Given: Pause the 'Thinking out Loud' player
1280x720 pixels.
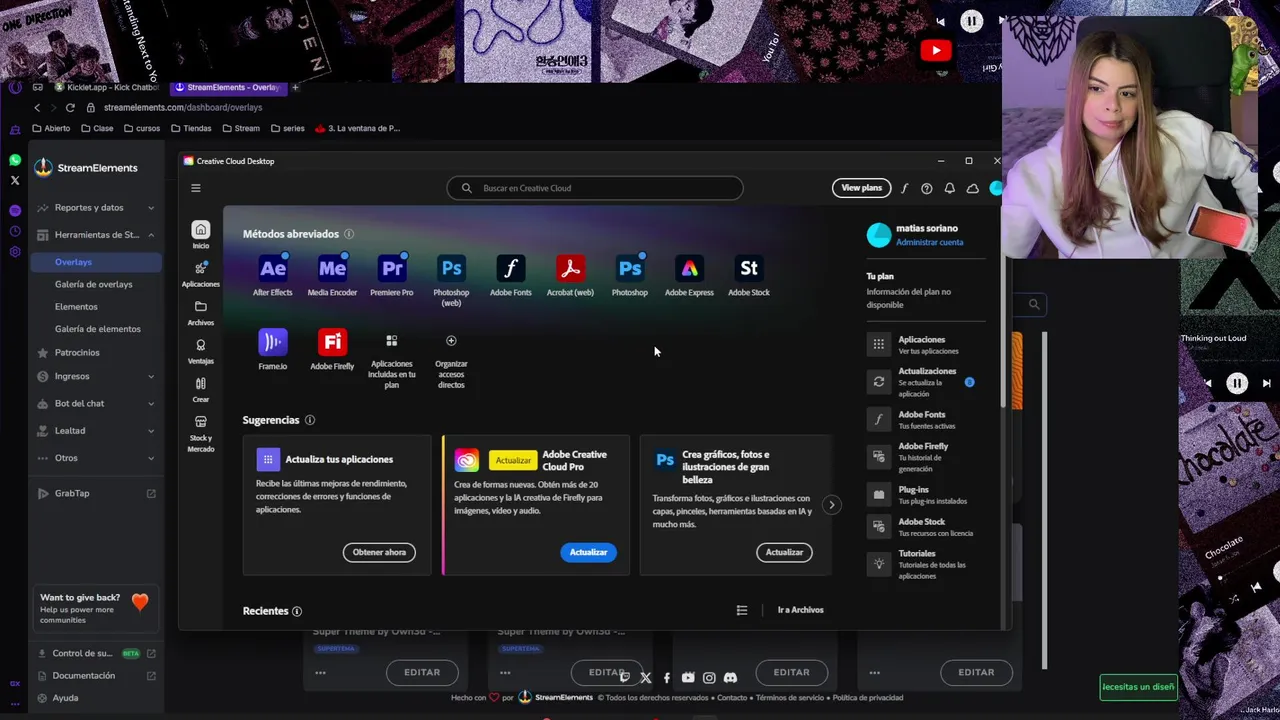Looking at the screenshot, I should point(1237,383).
